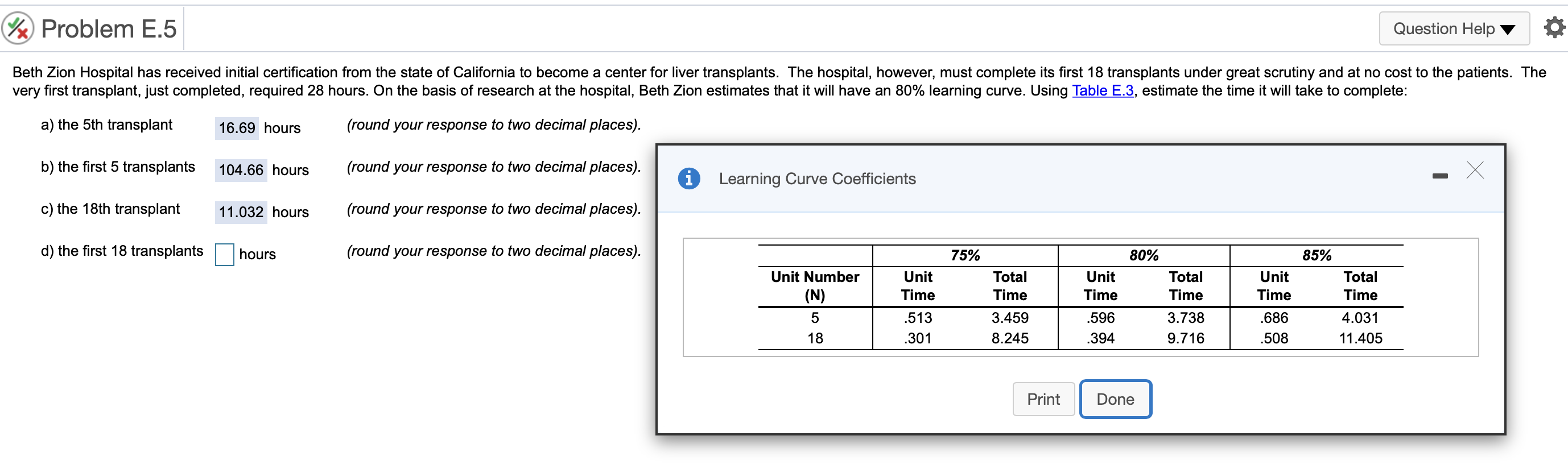Open the Question Help dropdown
1568x473 pixels.
(1454, 28)
